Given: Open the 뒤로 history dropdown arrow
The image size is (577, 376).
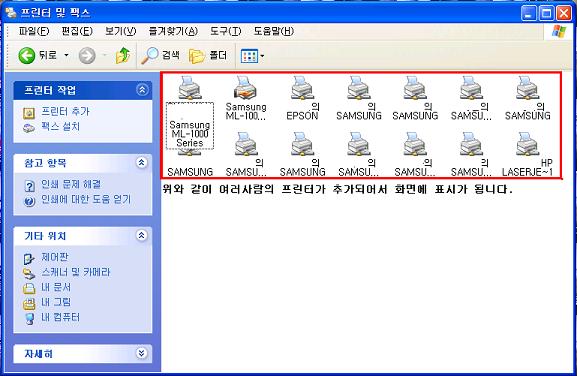Looking at the screenshot, I should tap(66, 56).
